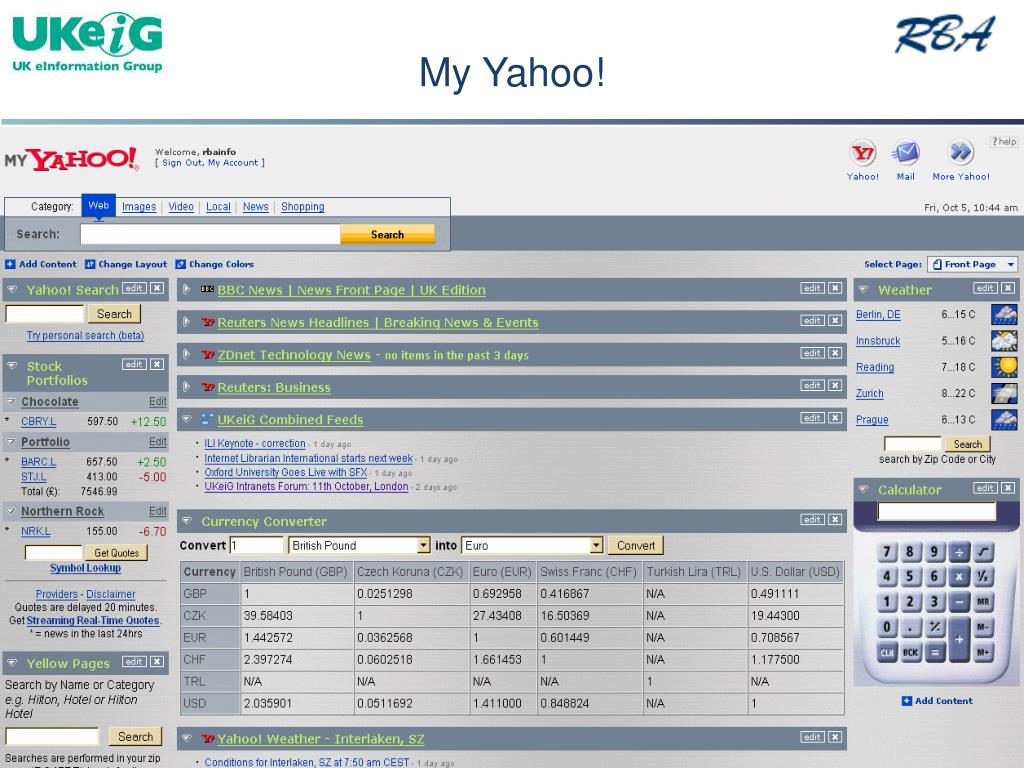Image resolution: width=1024 pixels, height=768 pixels.
Task: Expand the Reuters: Business module
Action: (187, 387)
